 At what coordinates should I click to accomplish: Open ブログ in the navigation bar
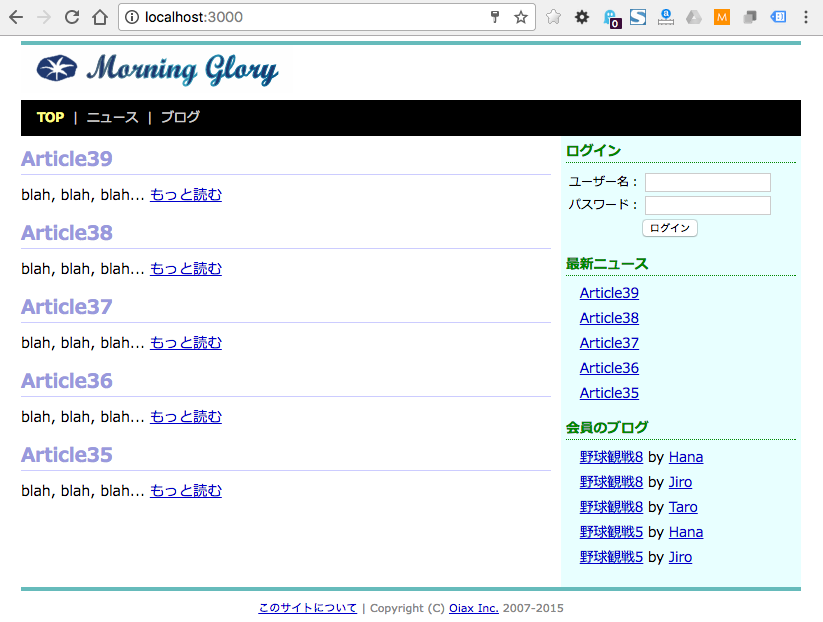(x=180, y=117)
